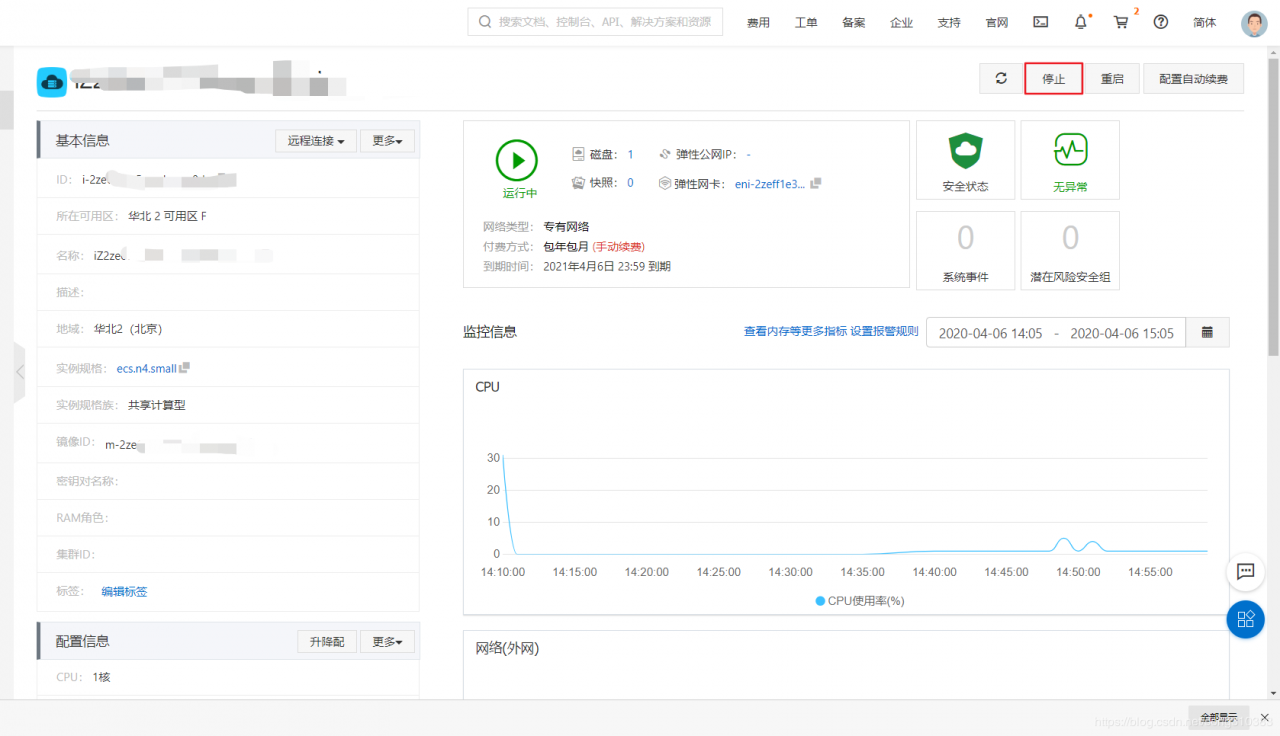Screen dimensions: 1280x736
Task: Click the 1核 CPU value
Action: click(101, 677)
